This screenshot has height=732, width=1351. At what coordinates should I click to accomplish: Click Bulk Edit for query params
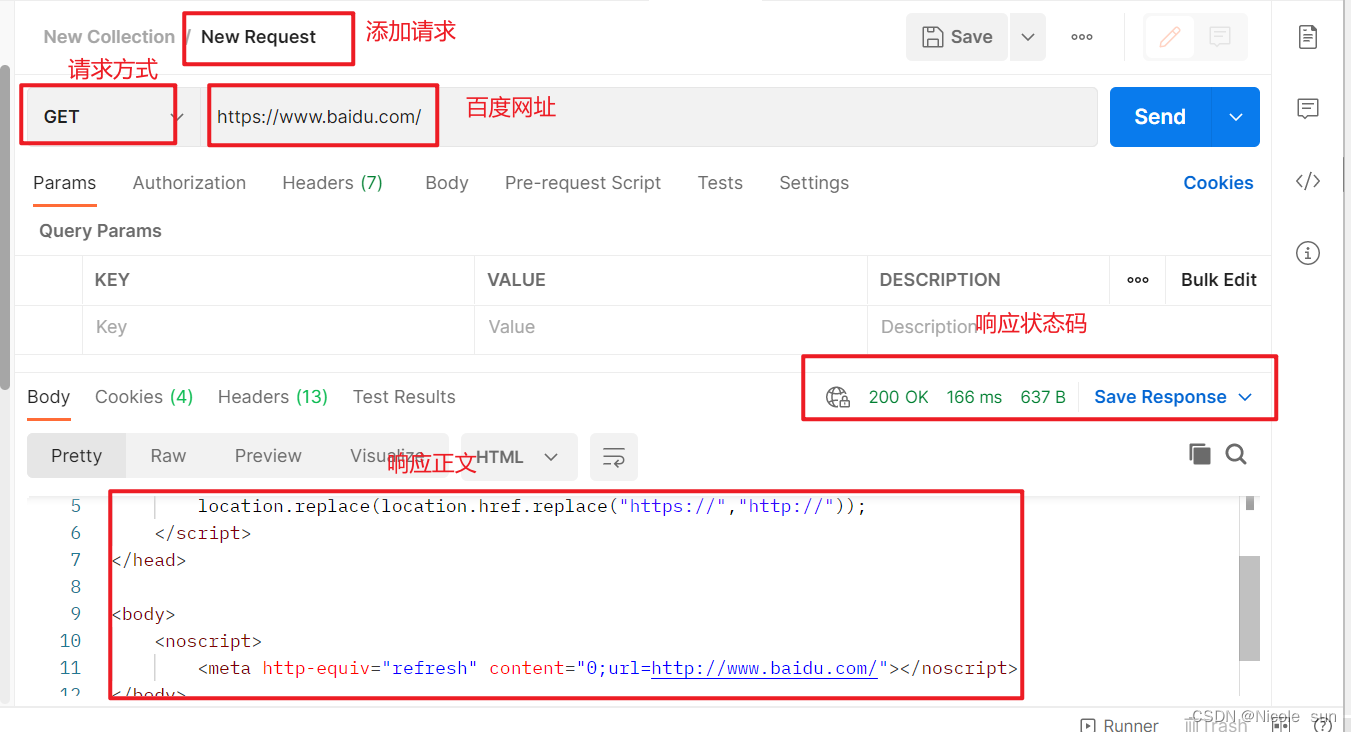[x=1219, y=280]
